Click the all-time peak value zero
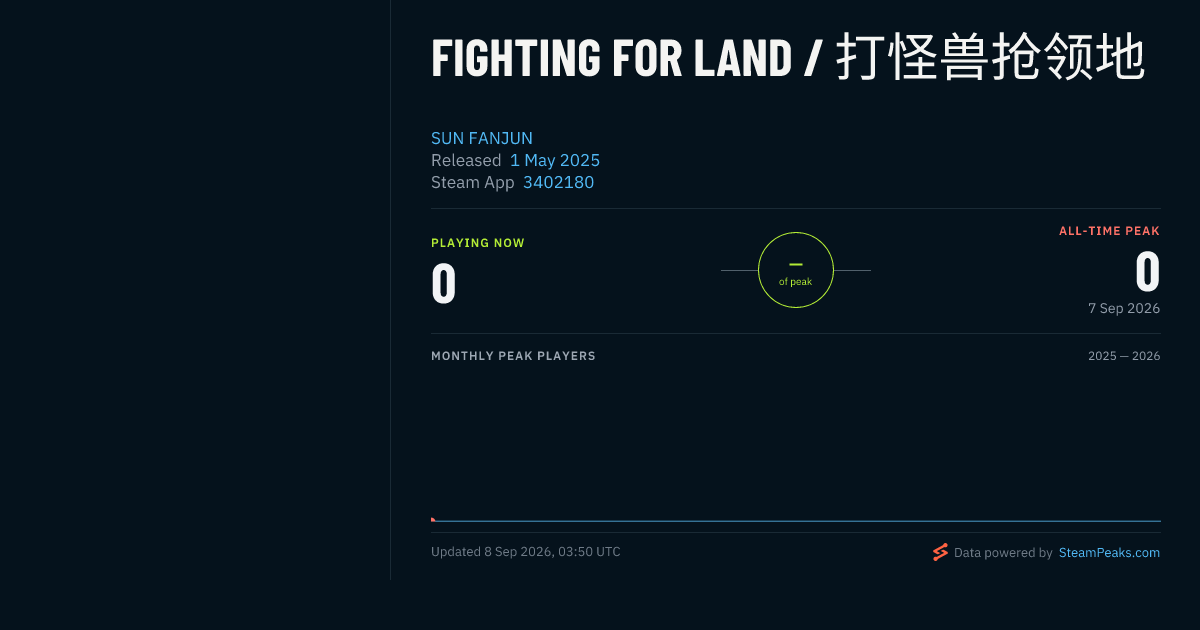Viewport: 1200px width, 630px height. [1148, 271]
